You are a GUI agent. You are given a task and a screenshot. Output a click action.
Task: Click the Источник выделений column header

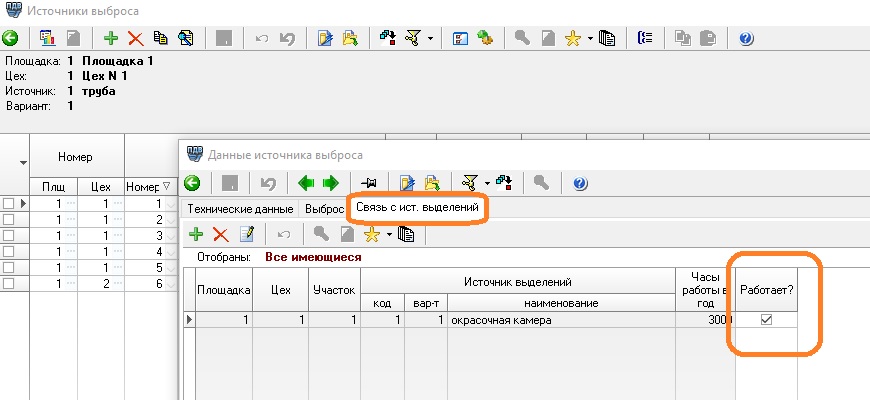click(x=521, y=284)
